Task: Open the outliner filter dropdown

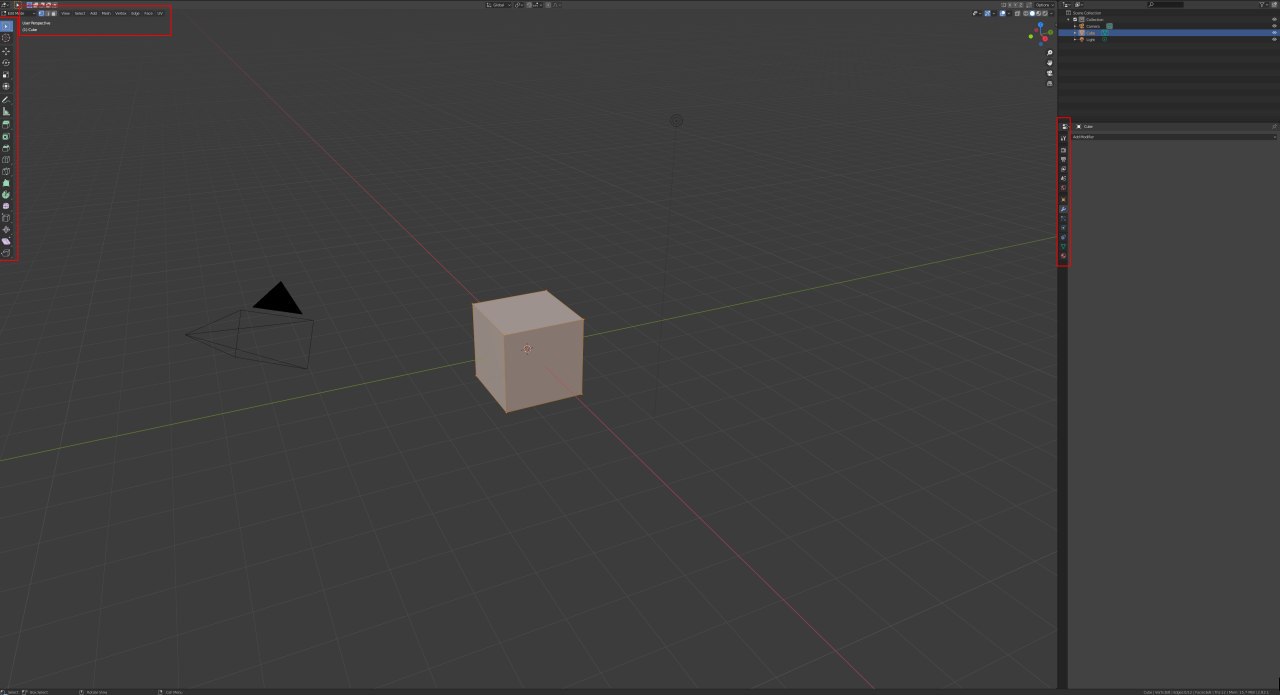Action: click(1263, 4)
